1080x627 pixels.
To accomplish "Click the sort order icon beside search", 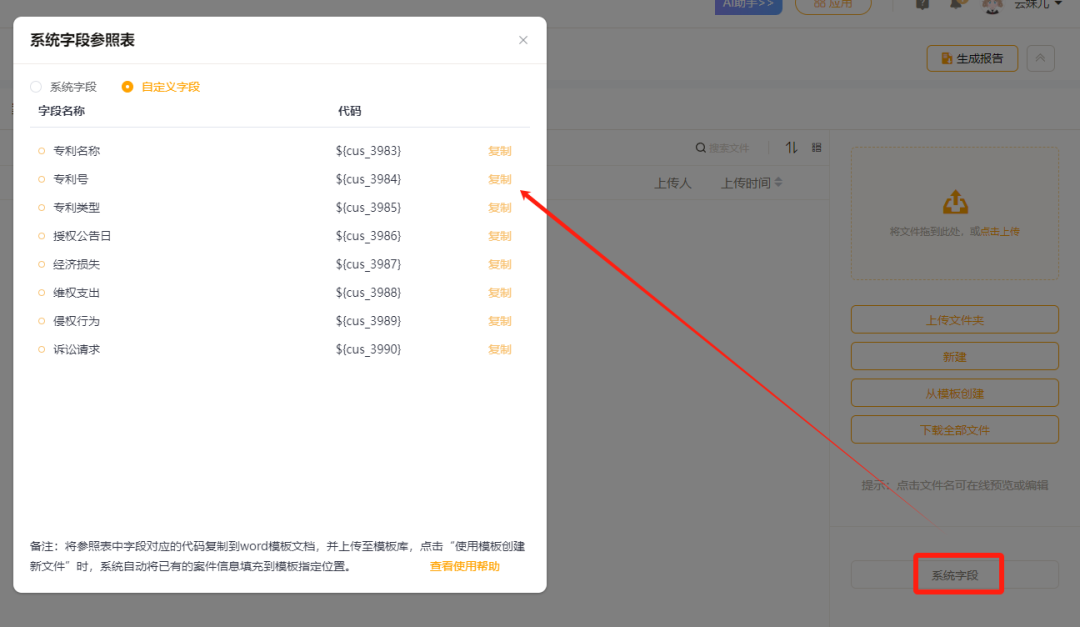I will [x=791, y=147].
